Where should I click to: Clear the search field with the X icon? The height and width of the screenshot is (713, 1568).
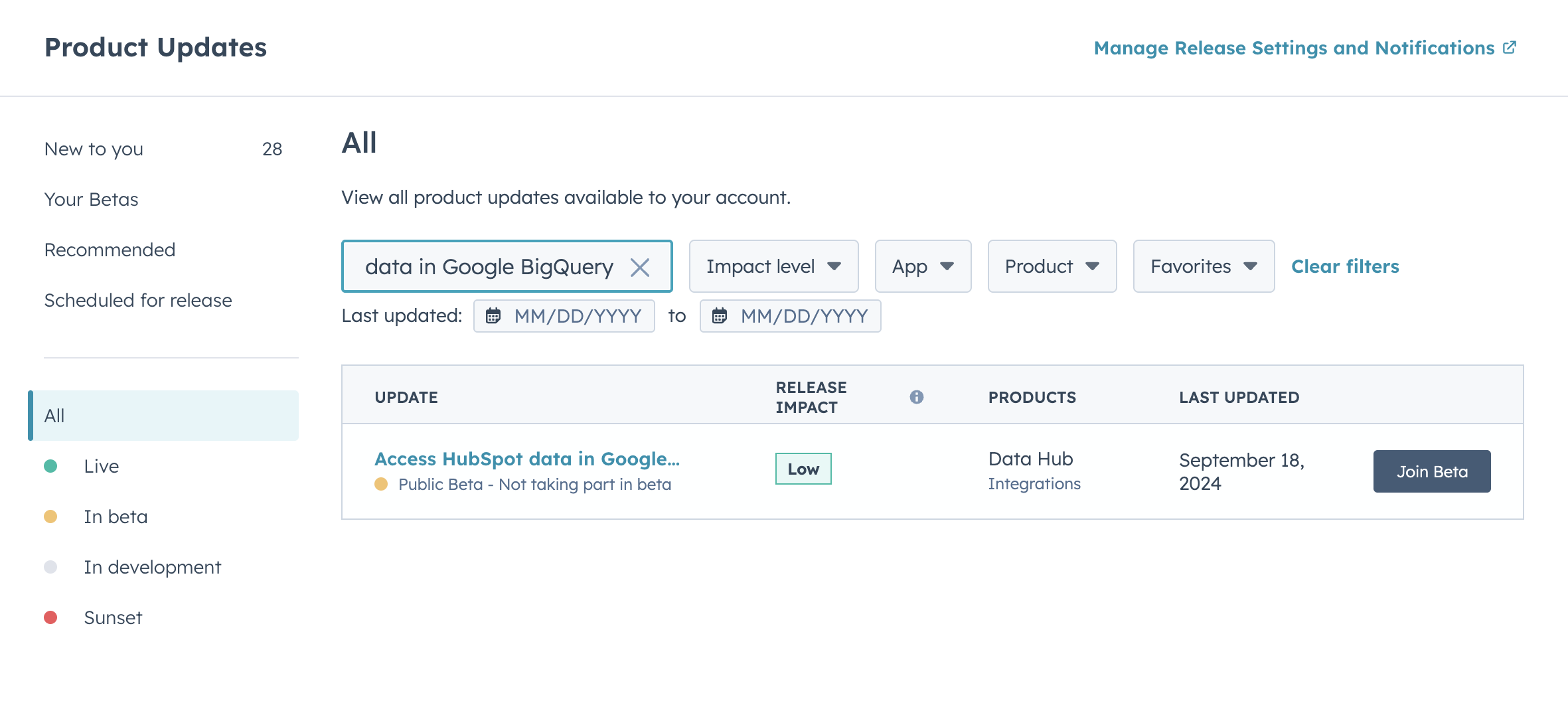pos(640,268)
